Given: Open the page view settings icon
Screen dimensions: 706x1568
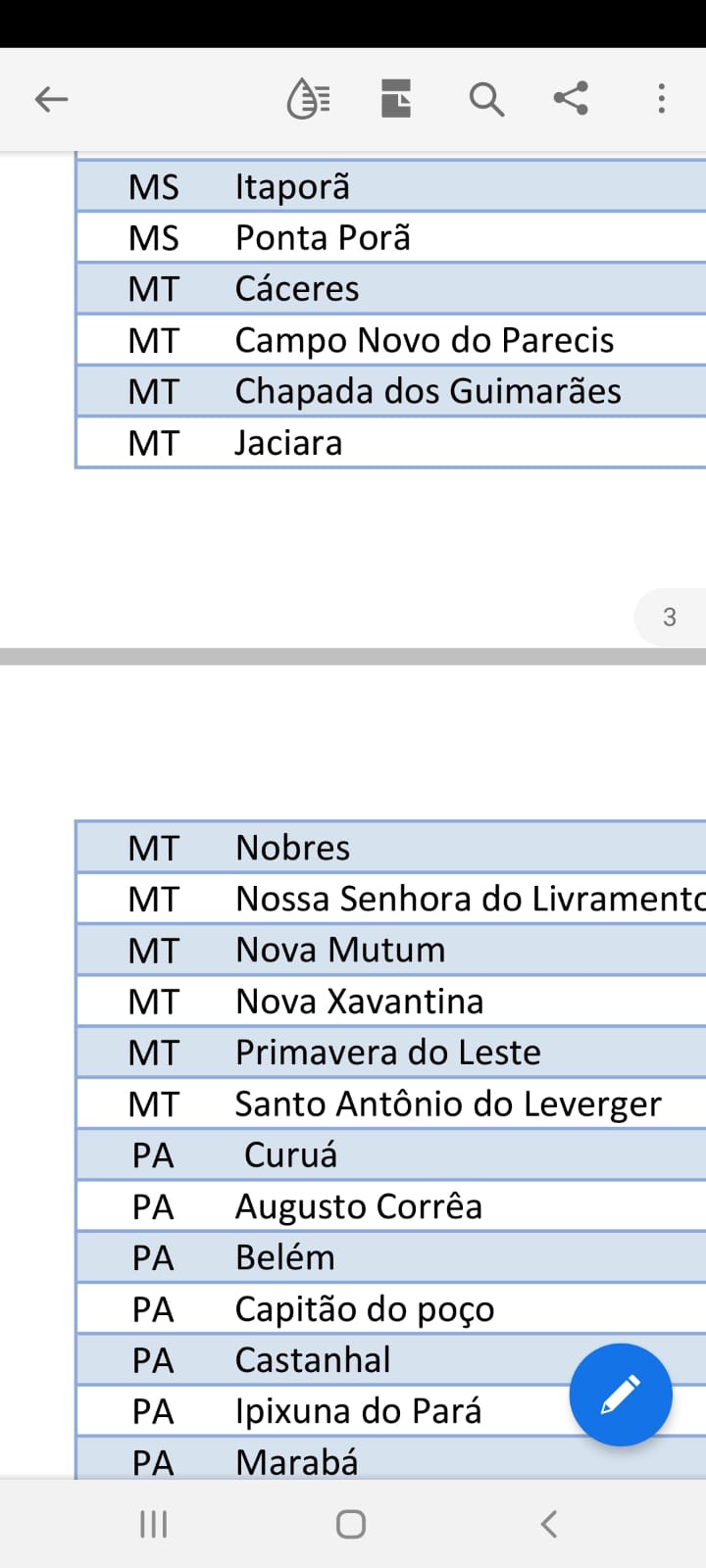Looking at the screenshot, I should 396,99.
